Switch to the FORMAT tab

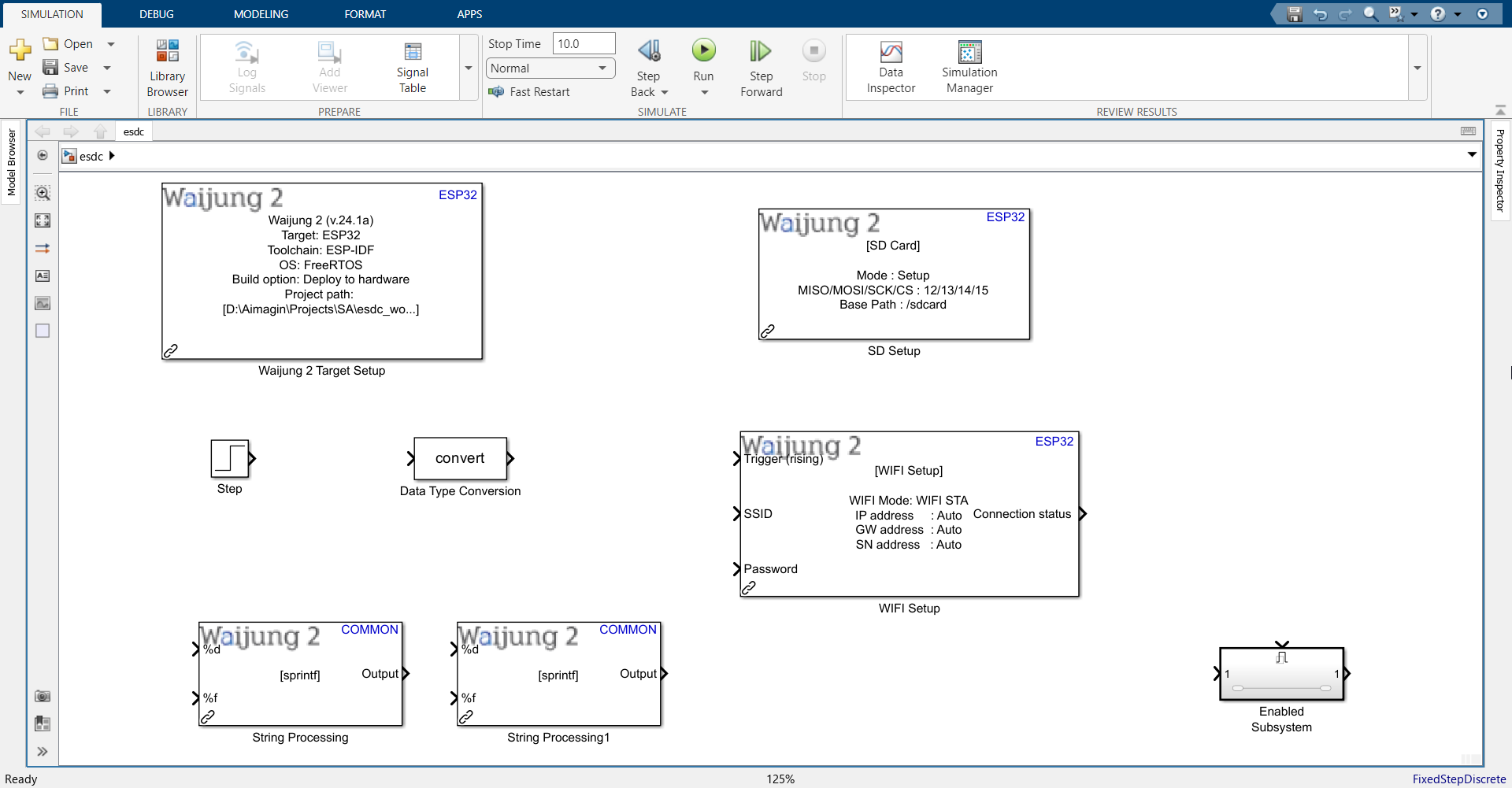pos(365,14)
